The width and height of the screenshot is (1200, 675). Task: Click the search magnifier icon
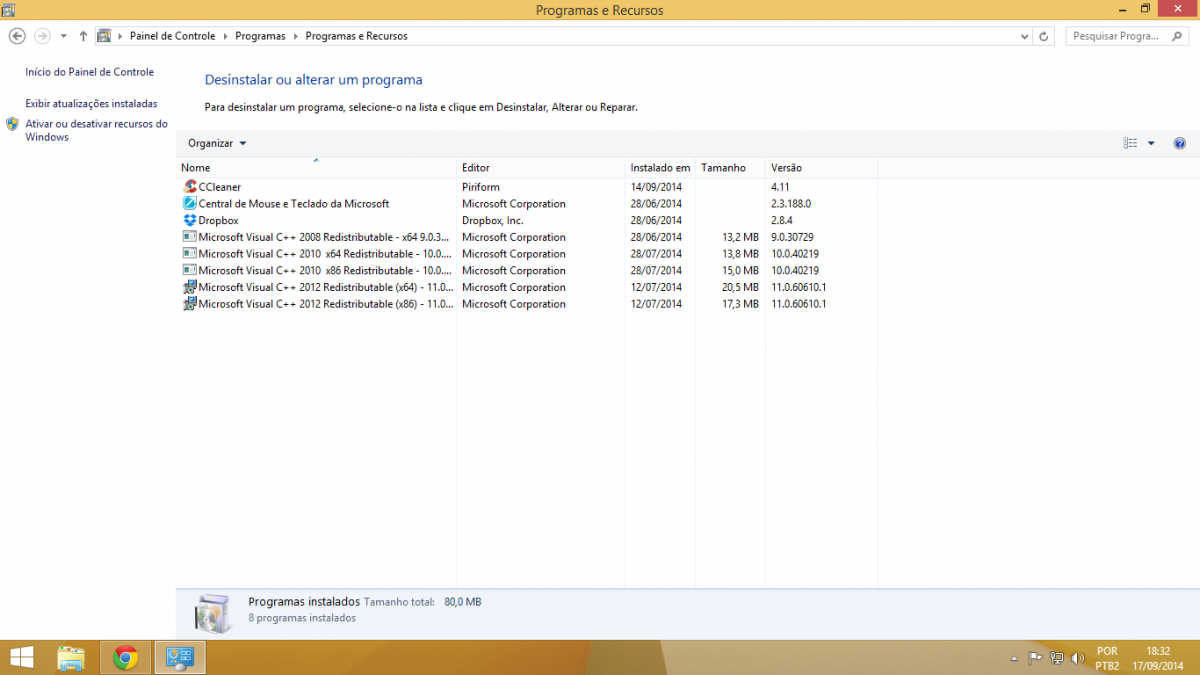1176,36
